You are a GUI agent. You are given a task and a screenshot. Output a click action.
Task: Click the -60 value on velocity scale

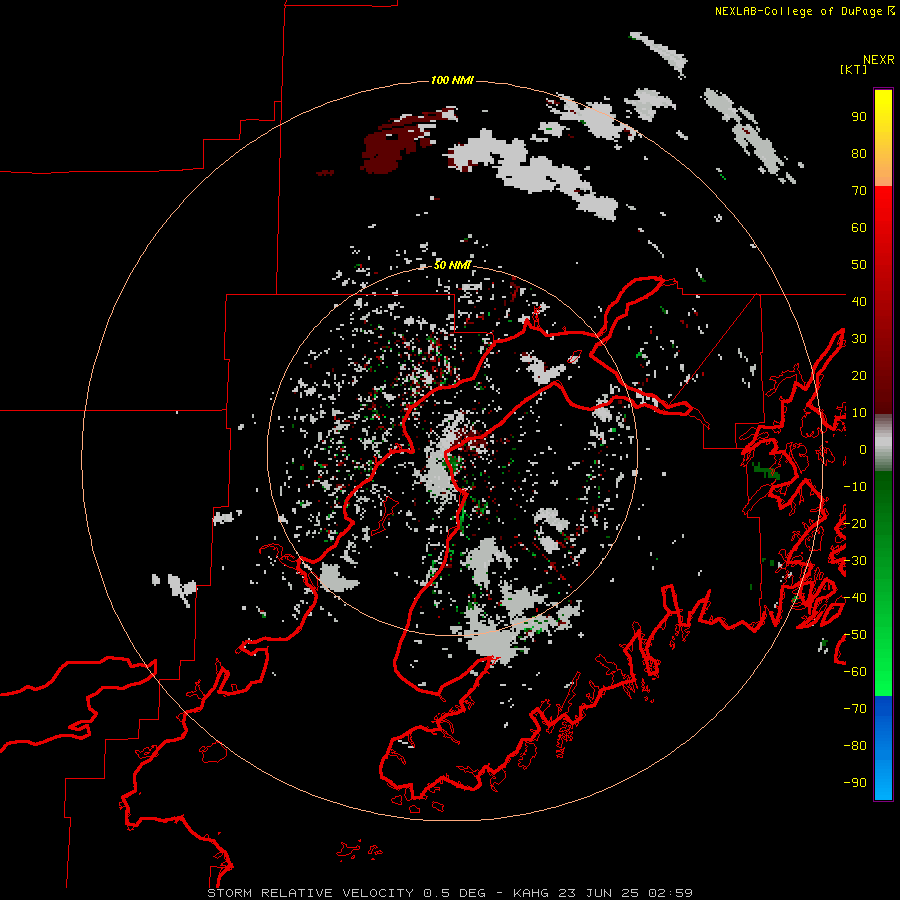855,672
